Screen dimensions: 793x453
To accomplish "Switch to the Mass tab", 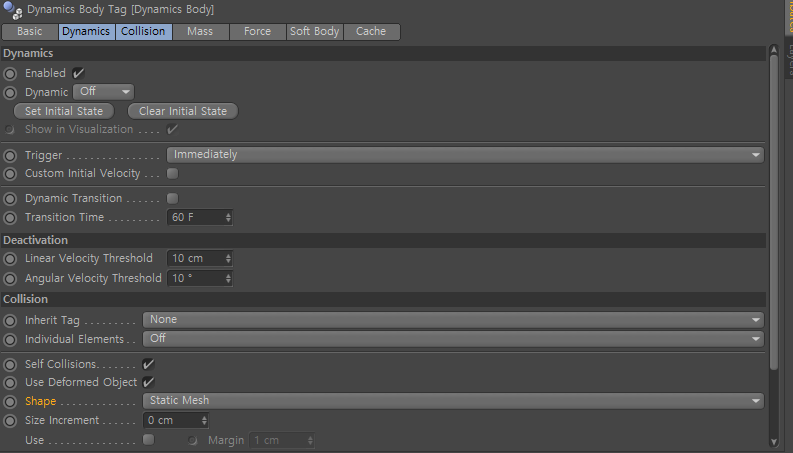I will click(200, 31).
